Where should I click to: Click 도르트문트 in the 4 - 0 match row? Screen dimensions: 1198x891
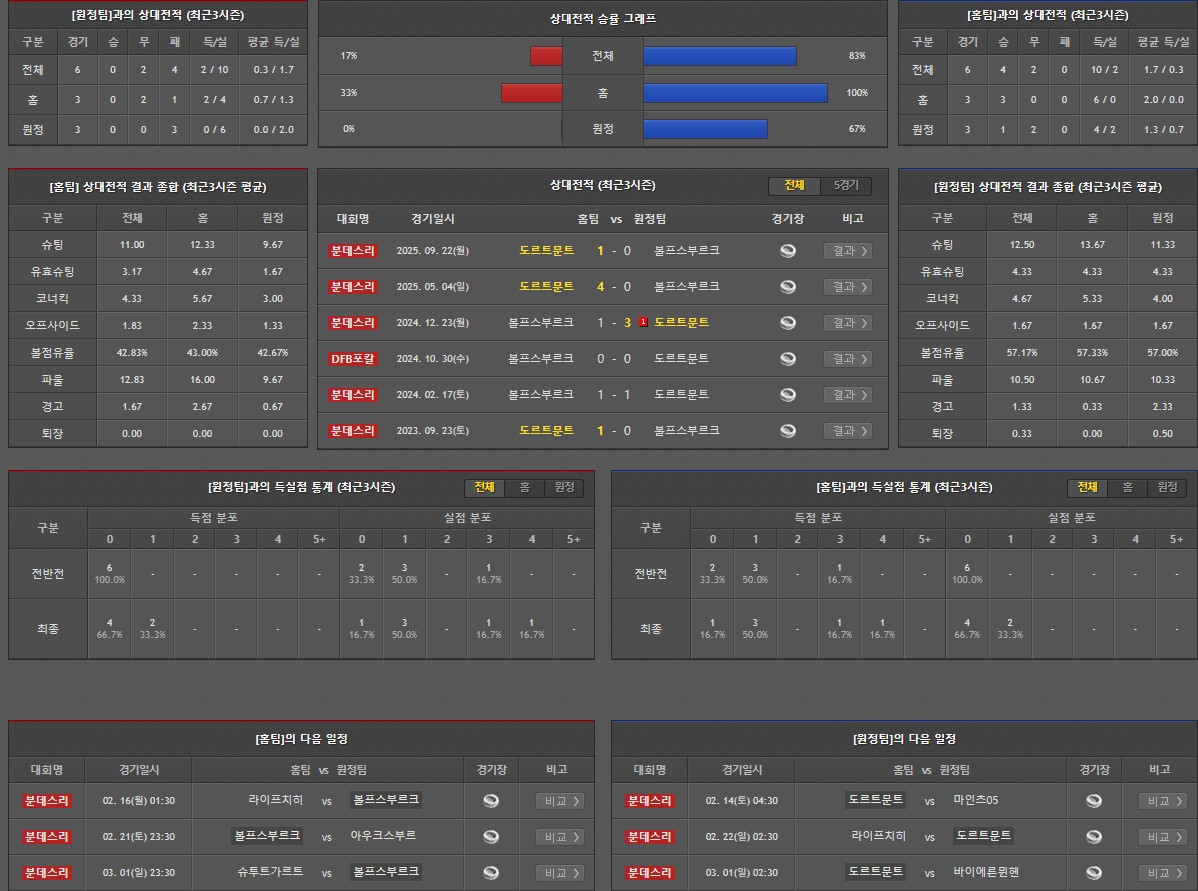click(x=547, y=287)
